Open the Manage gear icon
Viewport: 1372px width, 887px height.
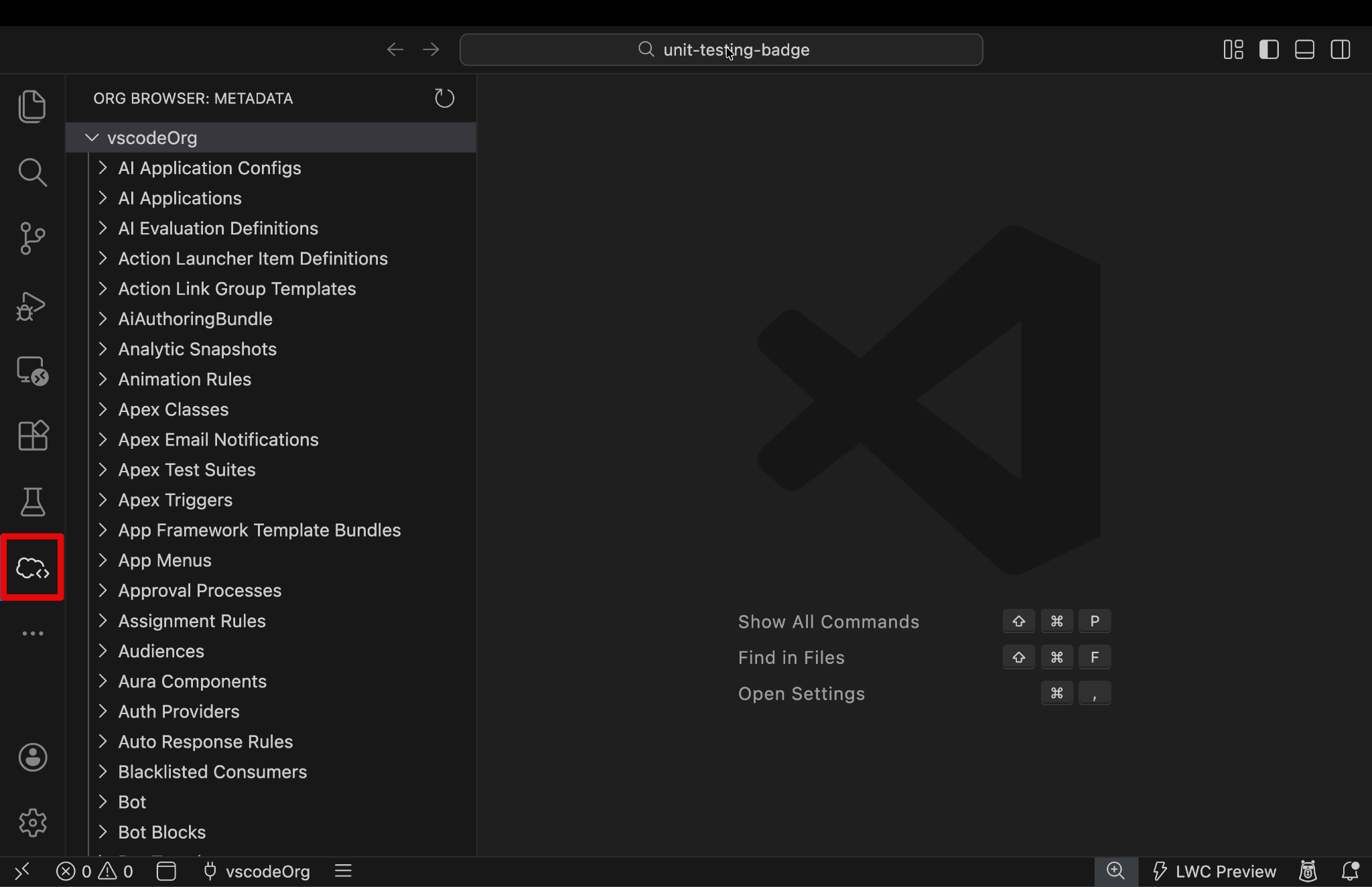pyautogui.click(x=32, y=823)
